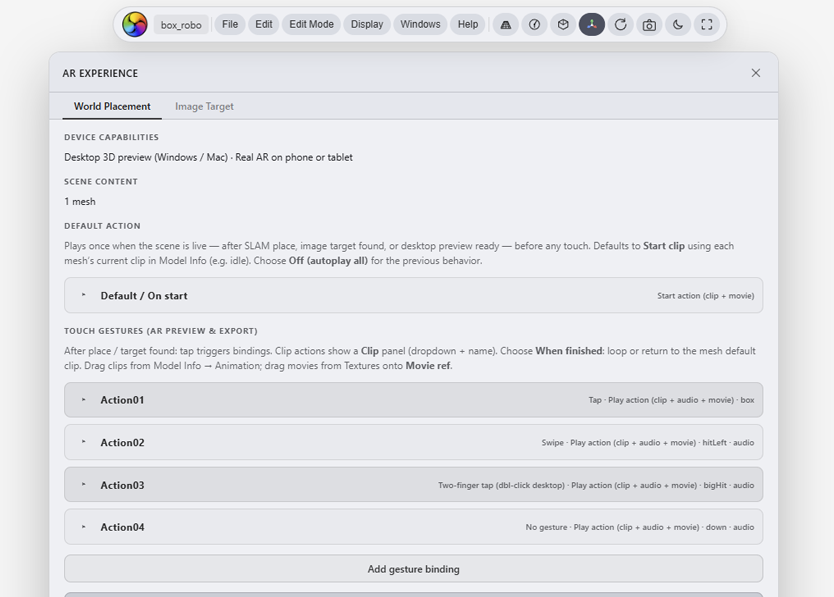Expand the Action01 gesture binding
This screenshot has width=834, height=597.
coord(414,400)
